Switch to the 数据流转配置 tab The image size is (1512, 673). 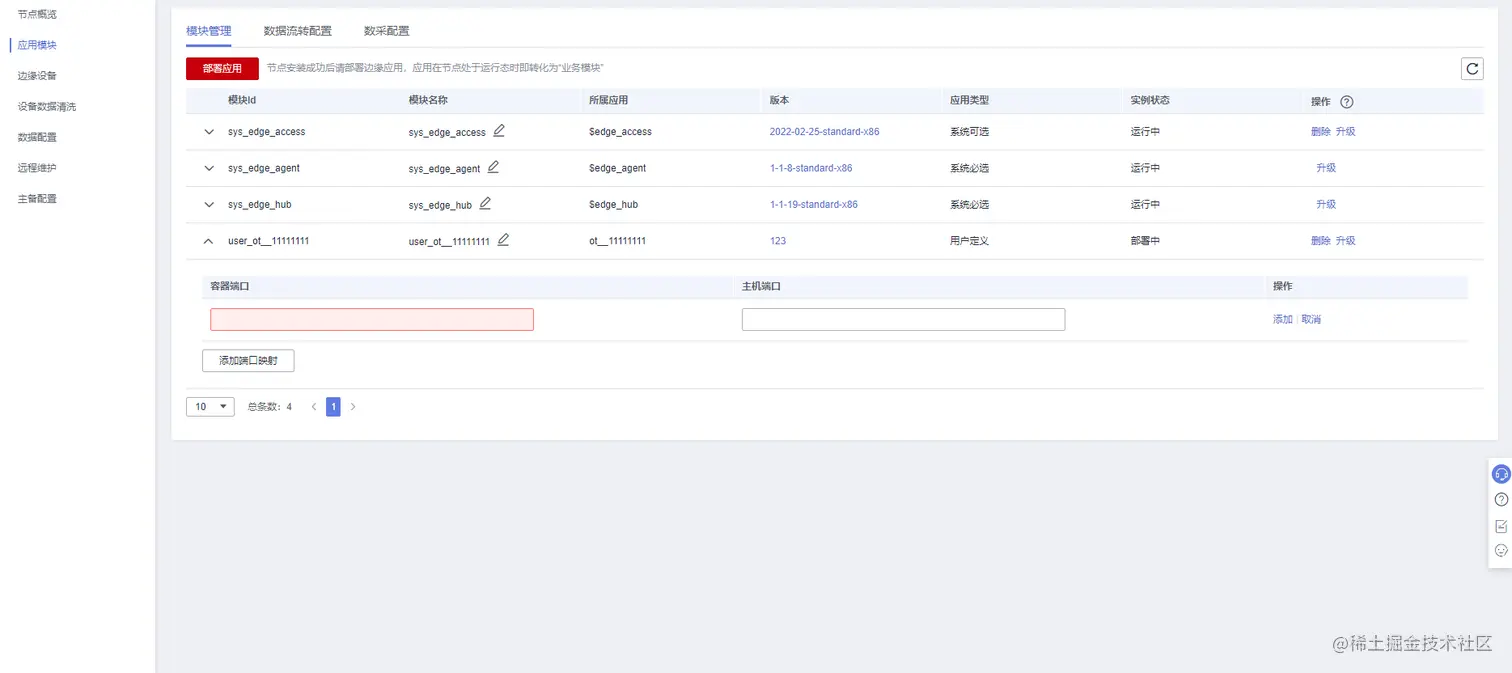(x=298, y=31)
